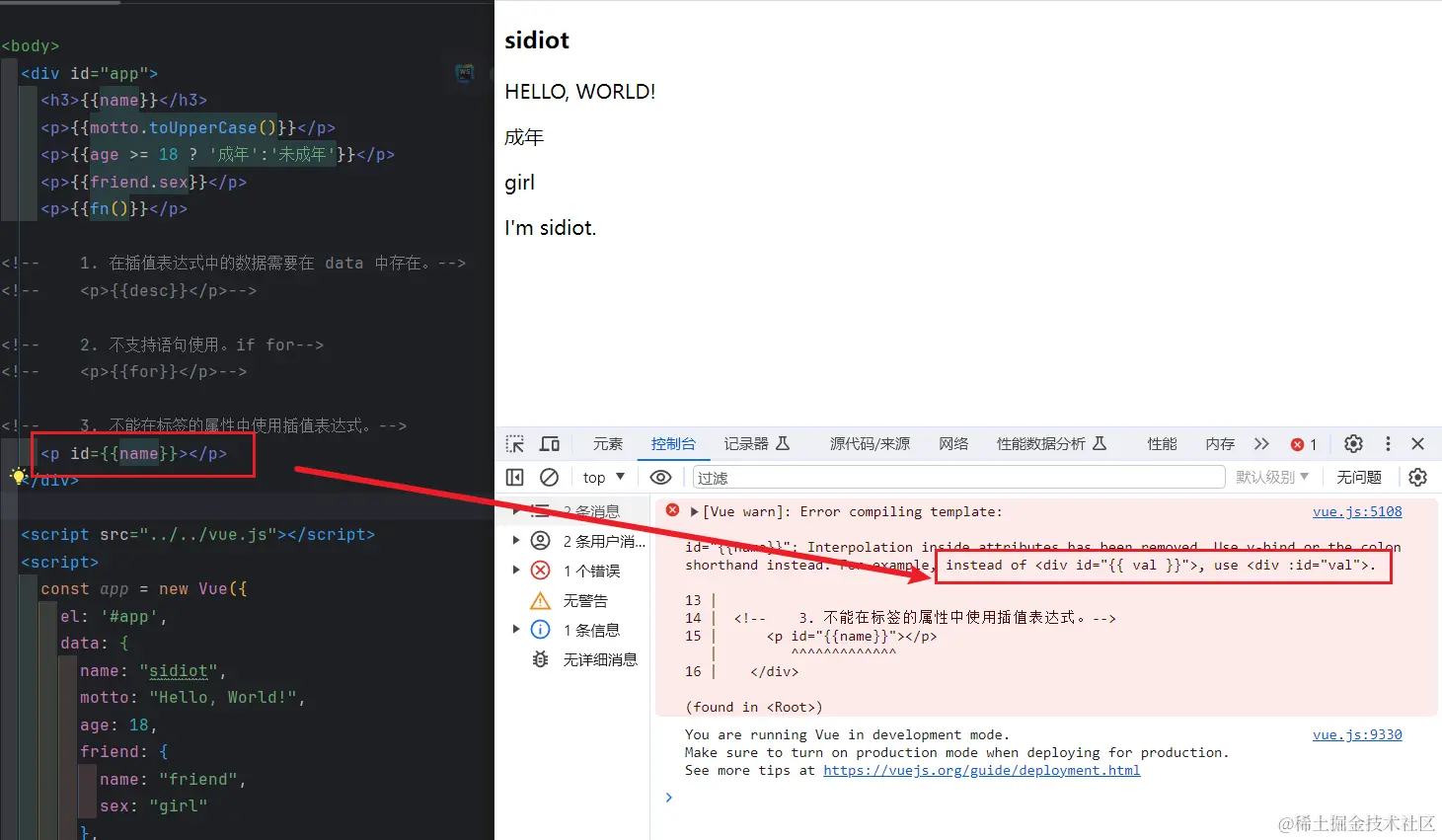Focus the 过滤 filter input field
The image size is (1442, 840).
tap(959, 478)
